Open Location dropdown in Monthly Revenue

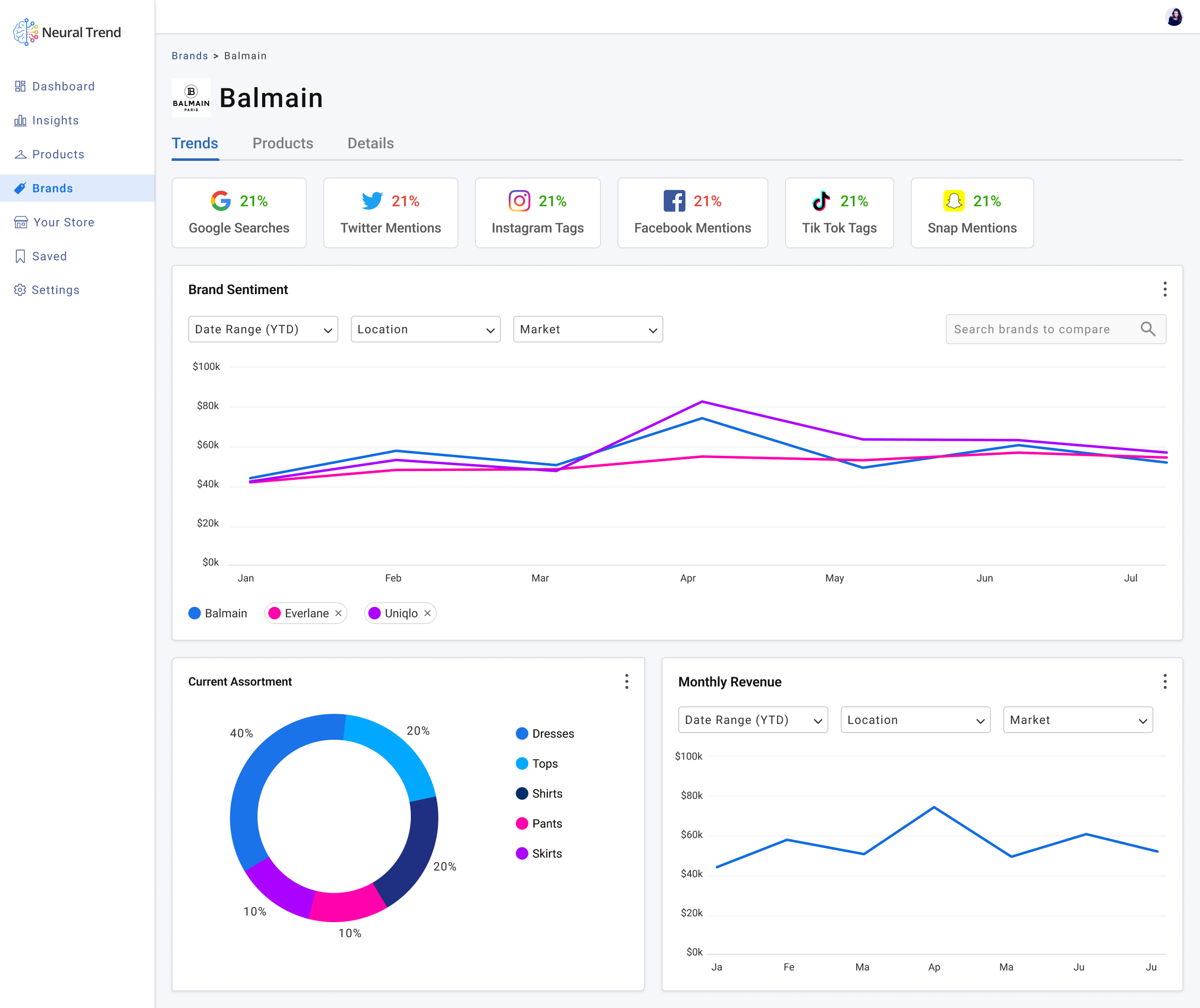click(915, 720)
